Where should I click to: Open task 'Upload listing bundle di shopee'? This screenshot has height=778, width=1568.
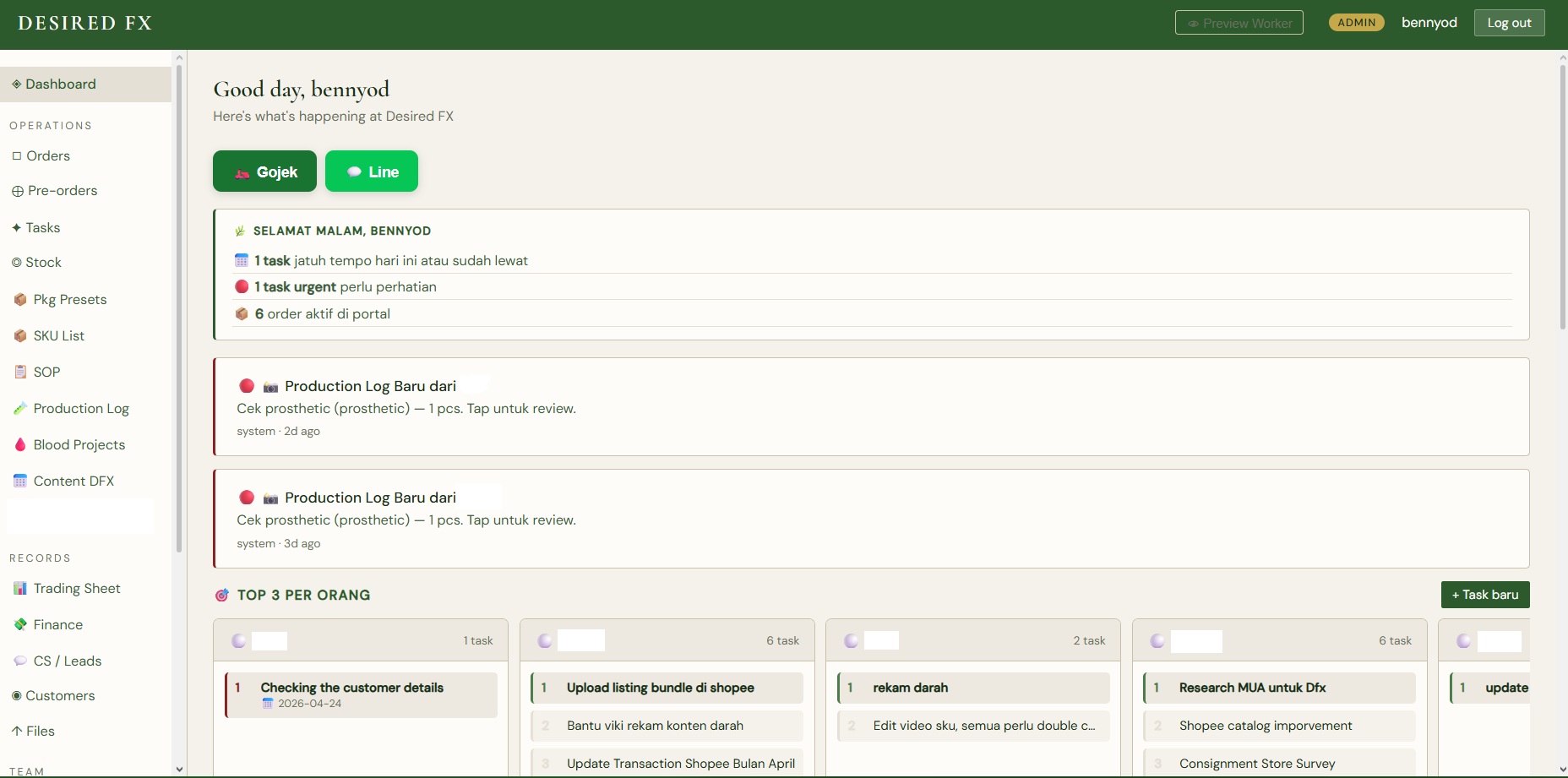667,688
